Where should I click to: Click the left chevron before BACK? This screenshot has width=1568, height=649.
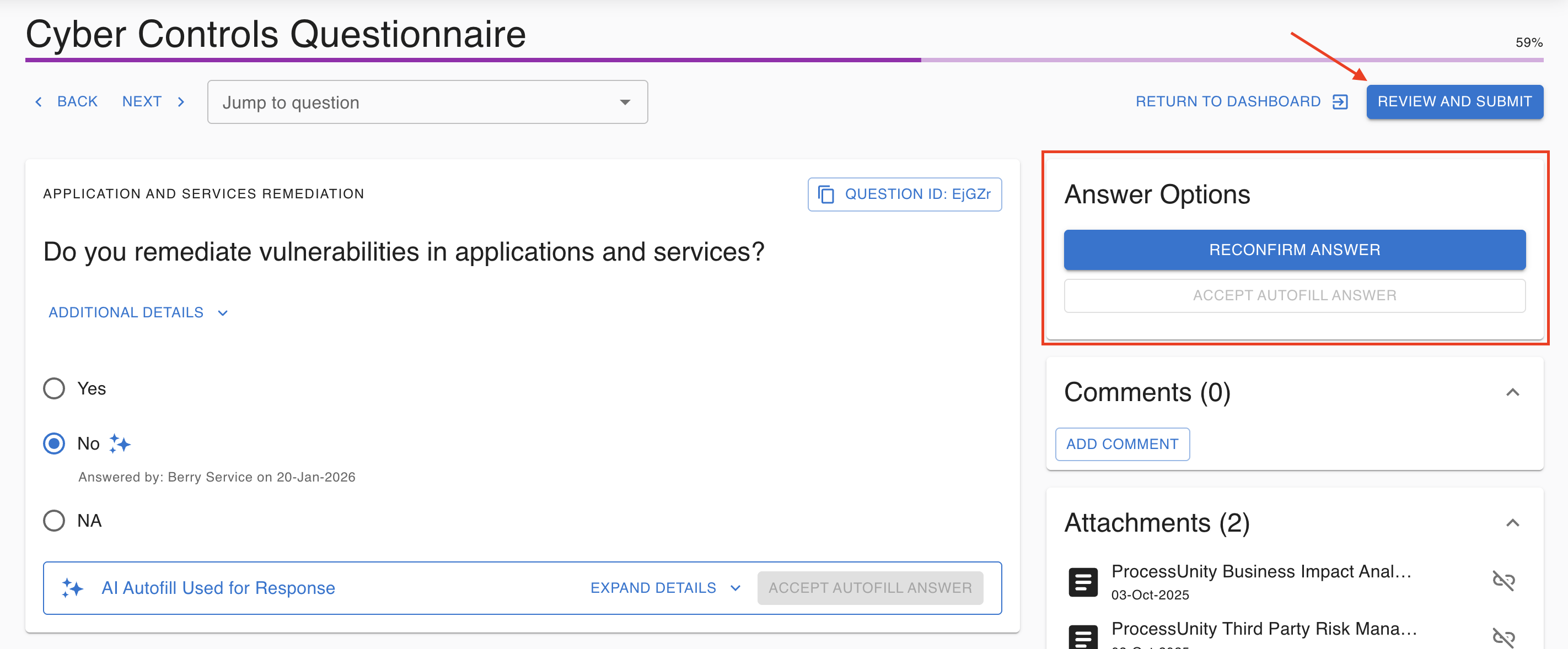[39, 101]
